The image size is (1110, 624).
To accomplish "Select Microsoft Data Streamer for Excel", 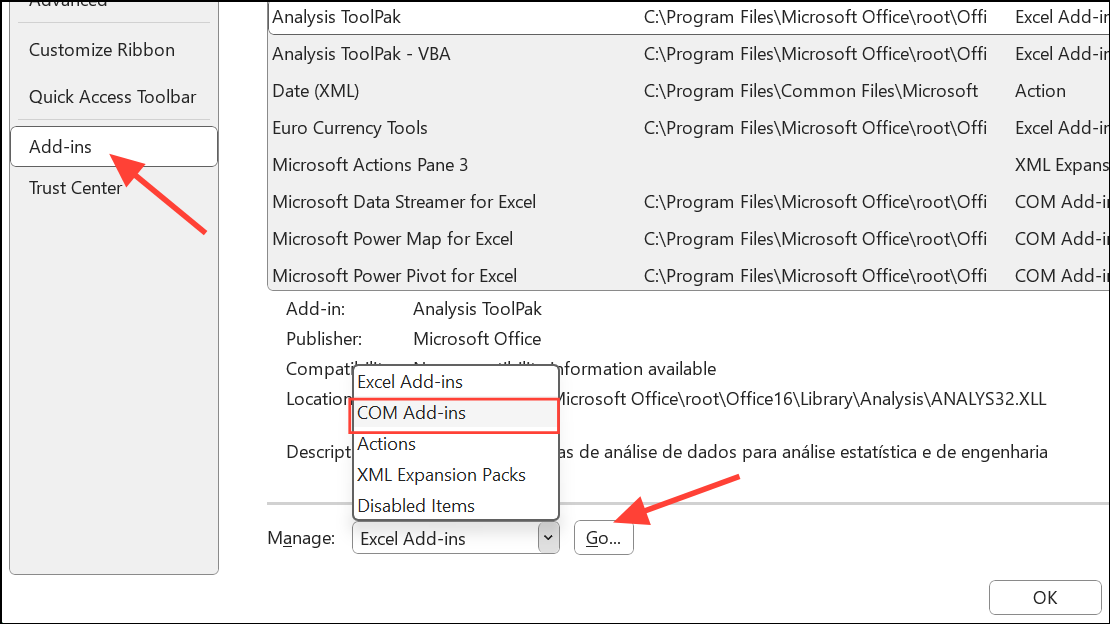I will (404, 201).
